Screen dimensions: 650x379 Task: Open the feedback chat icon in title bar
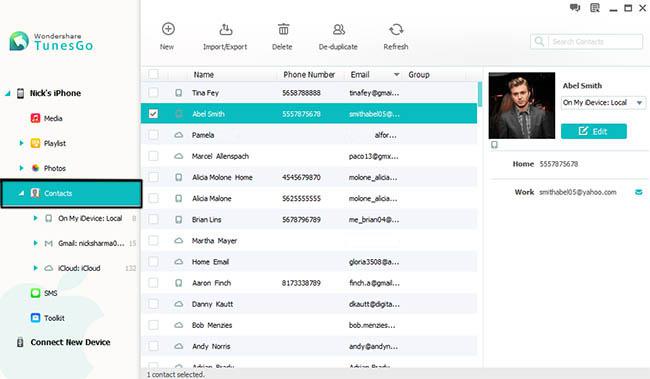coord(575,7)
